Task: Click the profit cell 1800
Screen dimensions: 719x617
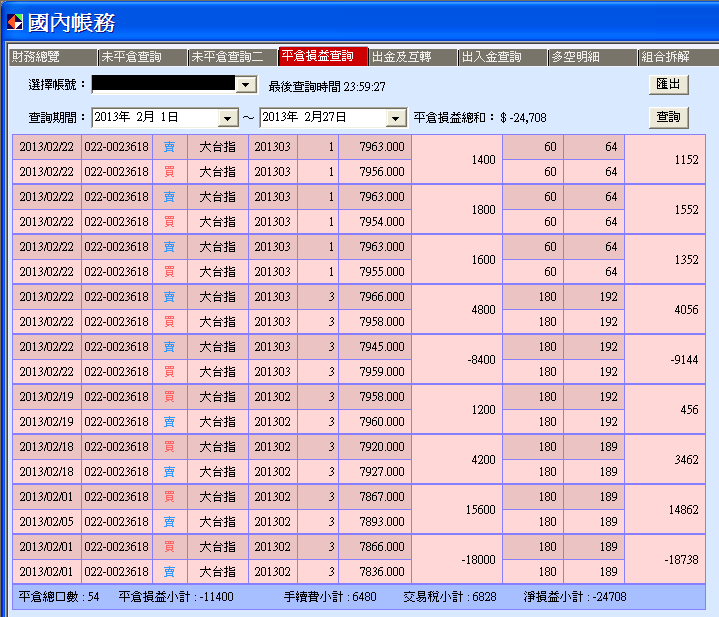Action: [457, 209]
